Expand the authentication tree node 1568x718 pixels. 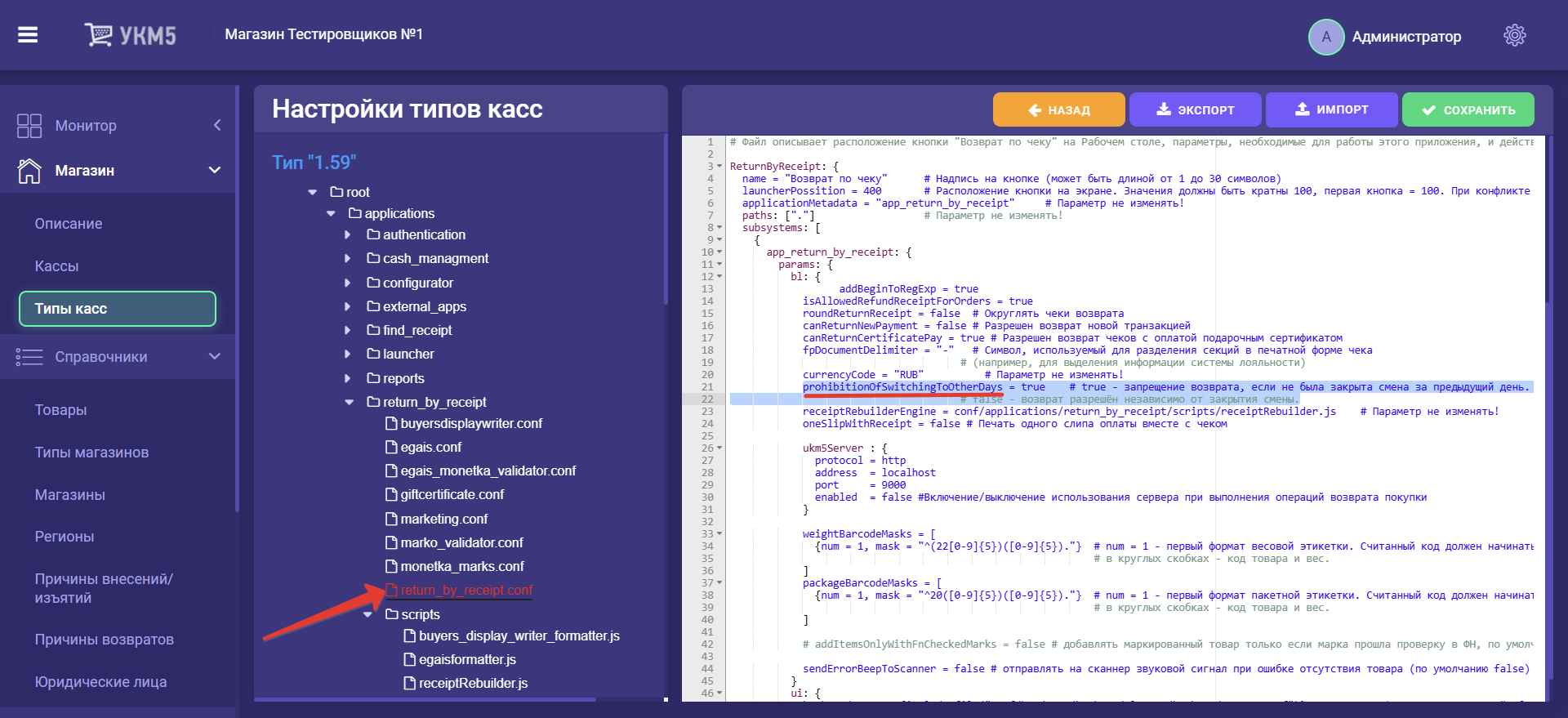pyautogui.click(x=348, y=234)
